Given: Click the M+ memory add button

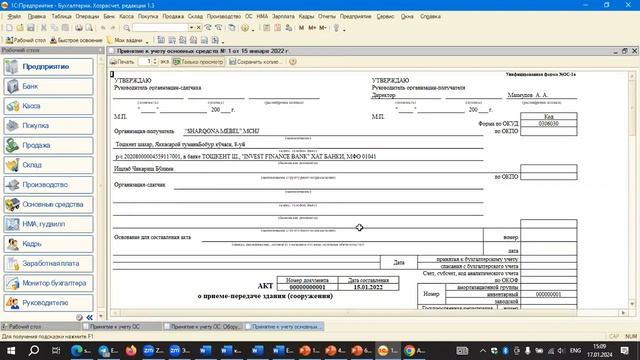Looking at the screenshot, I should pos(312,28).
